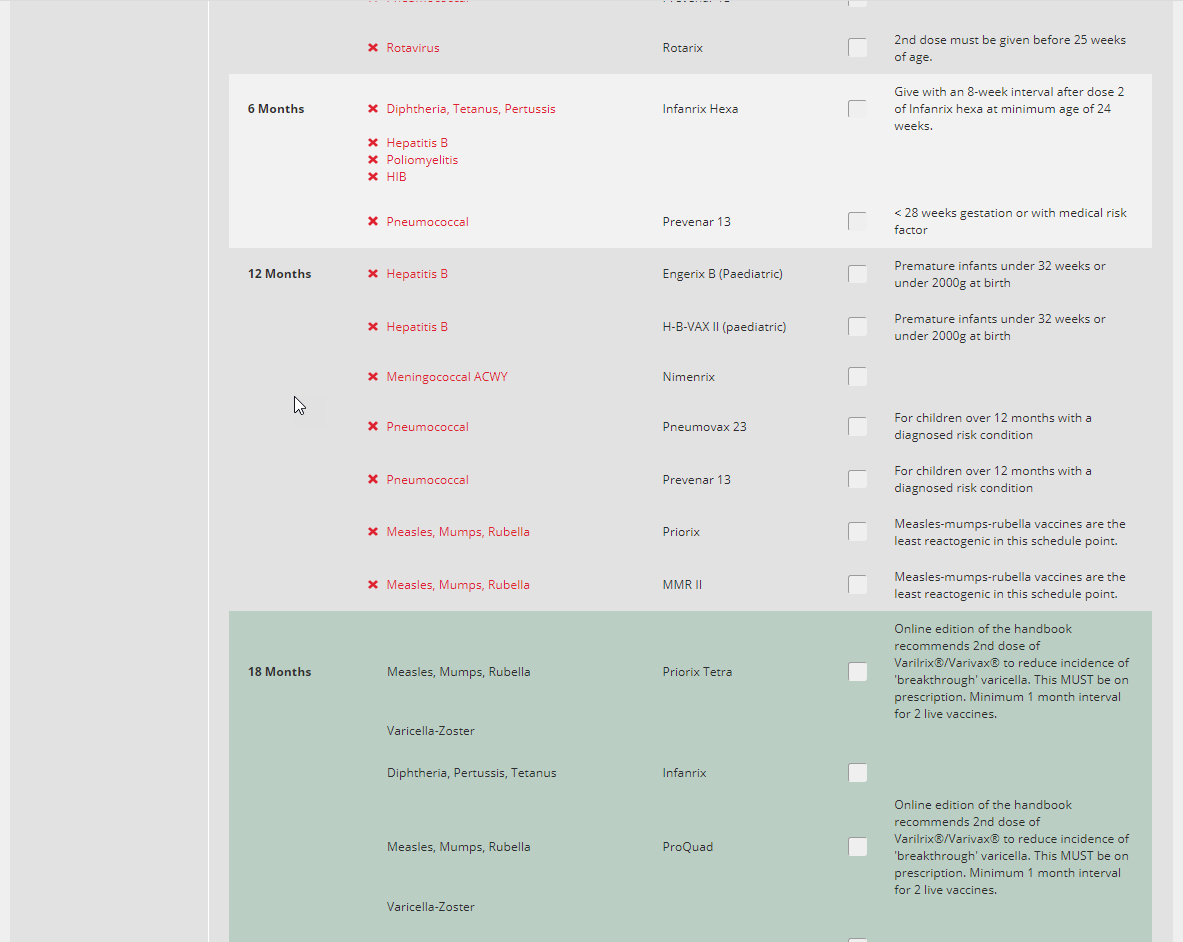
Task: Click the Infanrix Hexa brand name
Action: pos(700,109)
